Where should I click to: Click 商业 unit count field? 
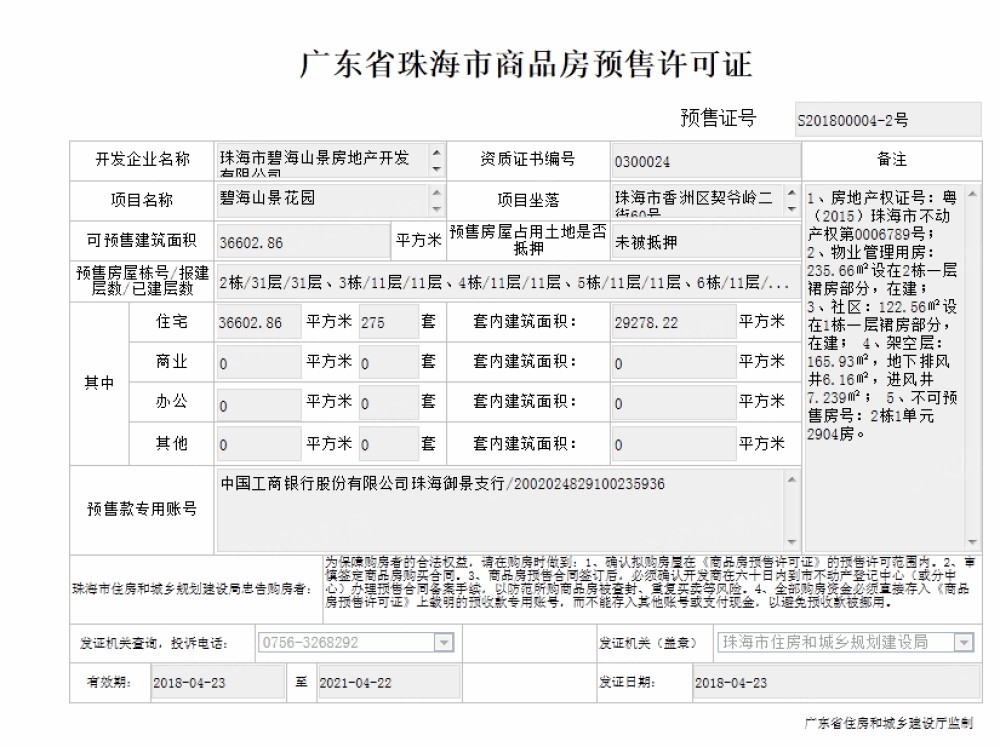[x=388, y=362]
